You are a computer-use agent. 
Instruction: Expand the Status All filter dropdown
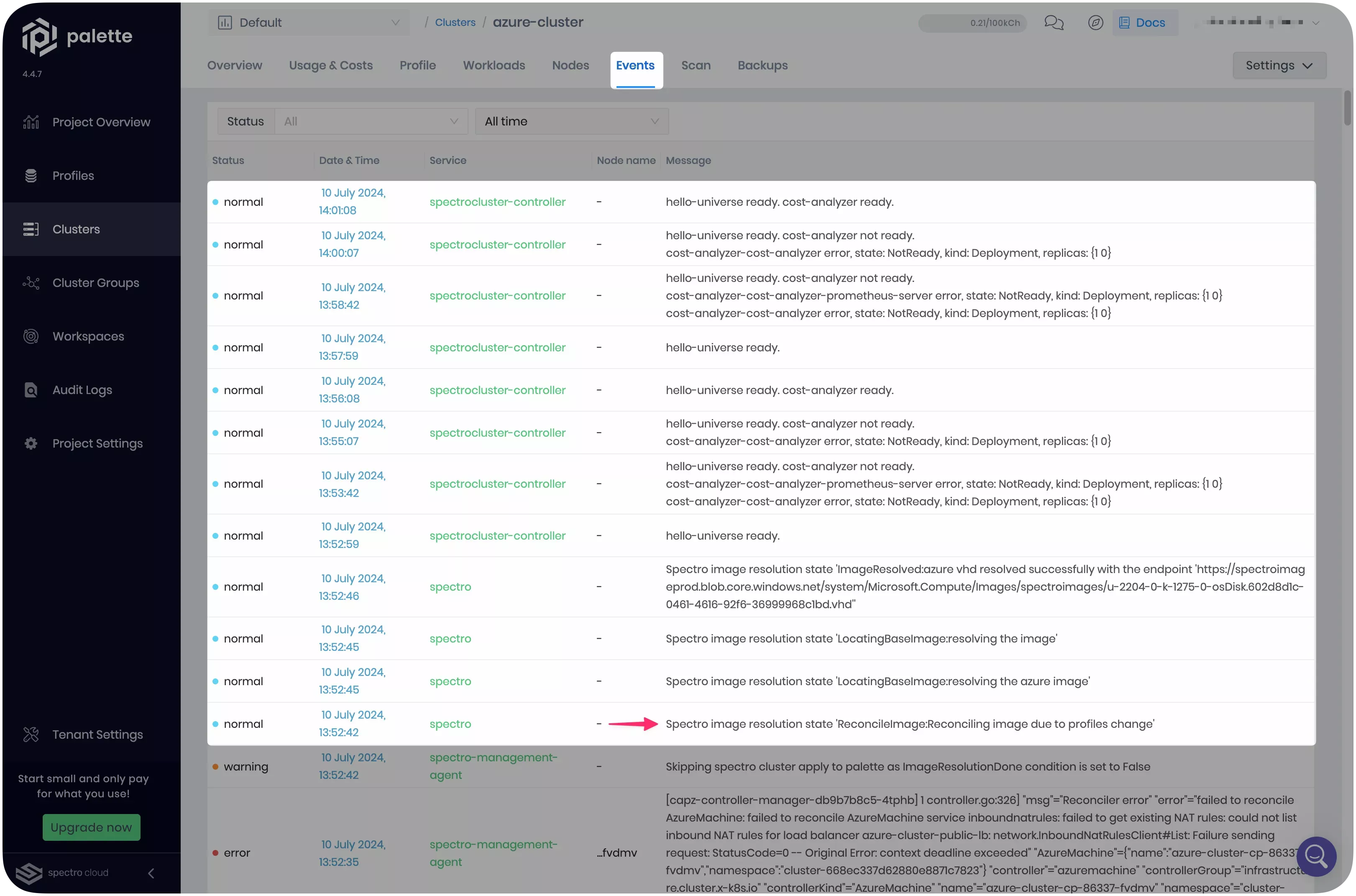point(371,122)
